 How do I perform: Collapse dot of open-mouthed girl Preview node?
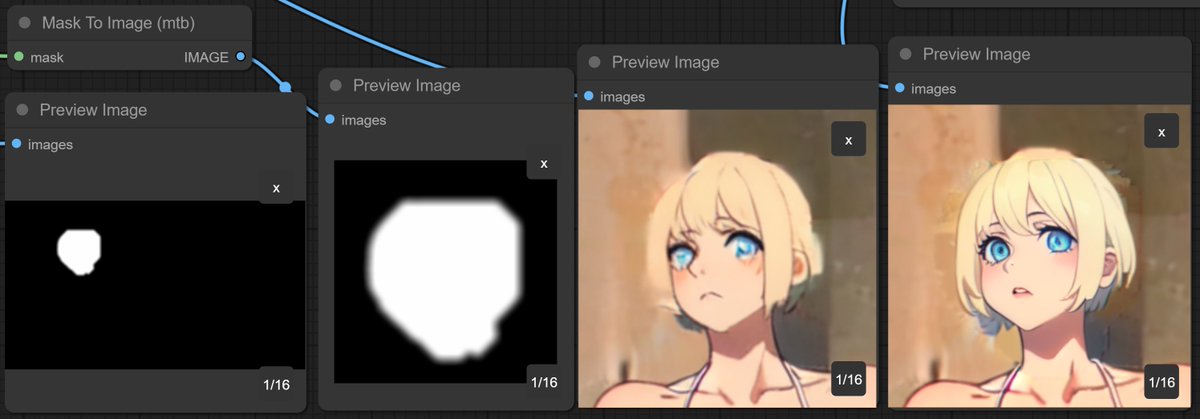[x=905, y=54]
